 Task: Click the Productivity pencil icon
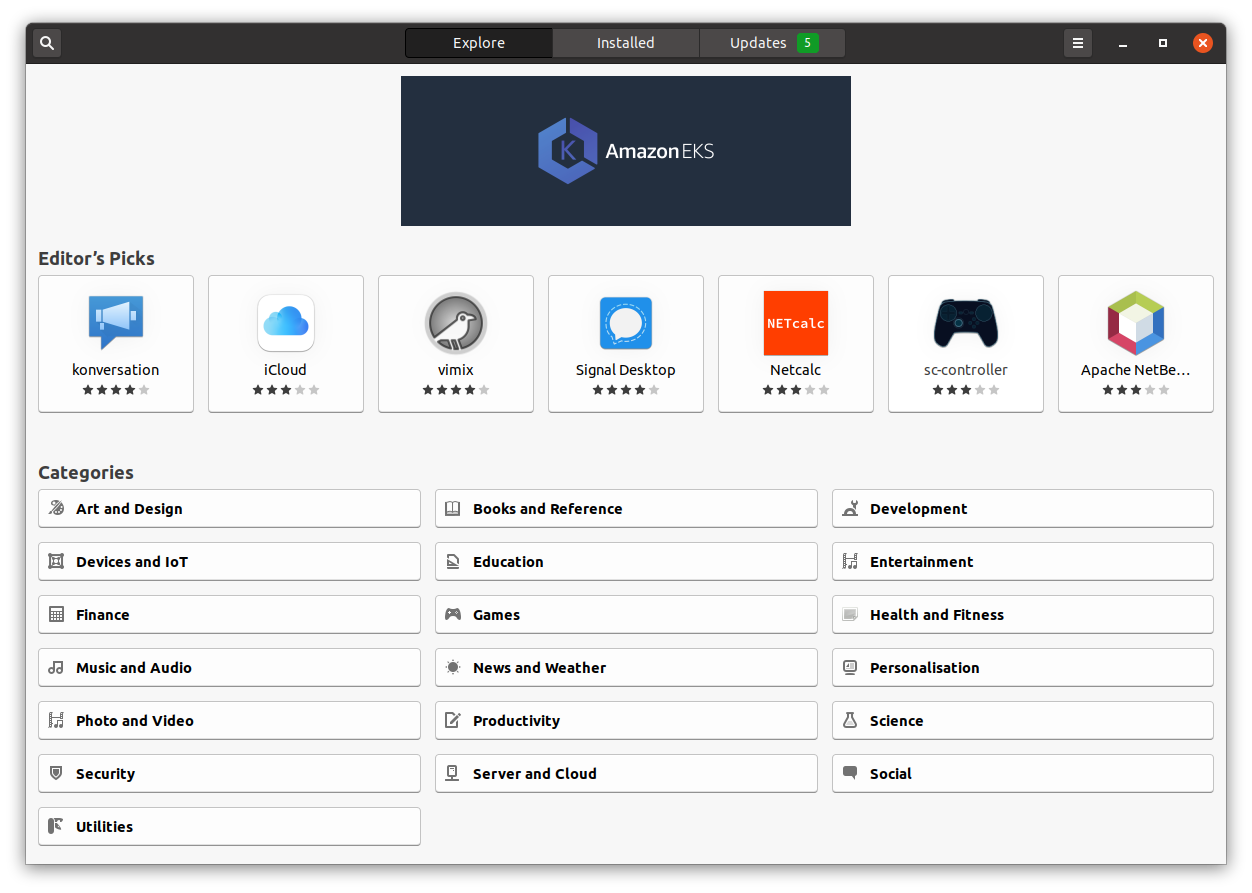pyautogui.click(x=453, y=720)
